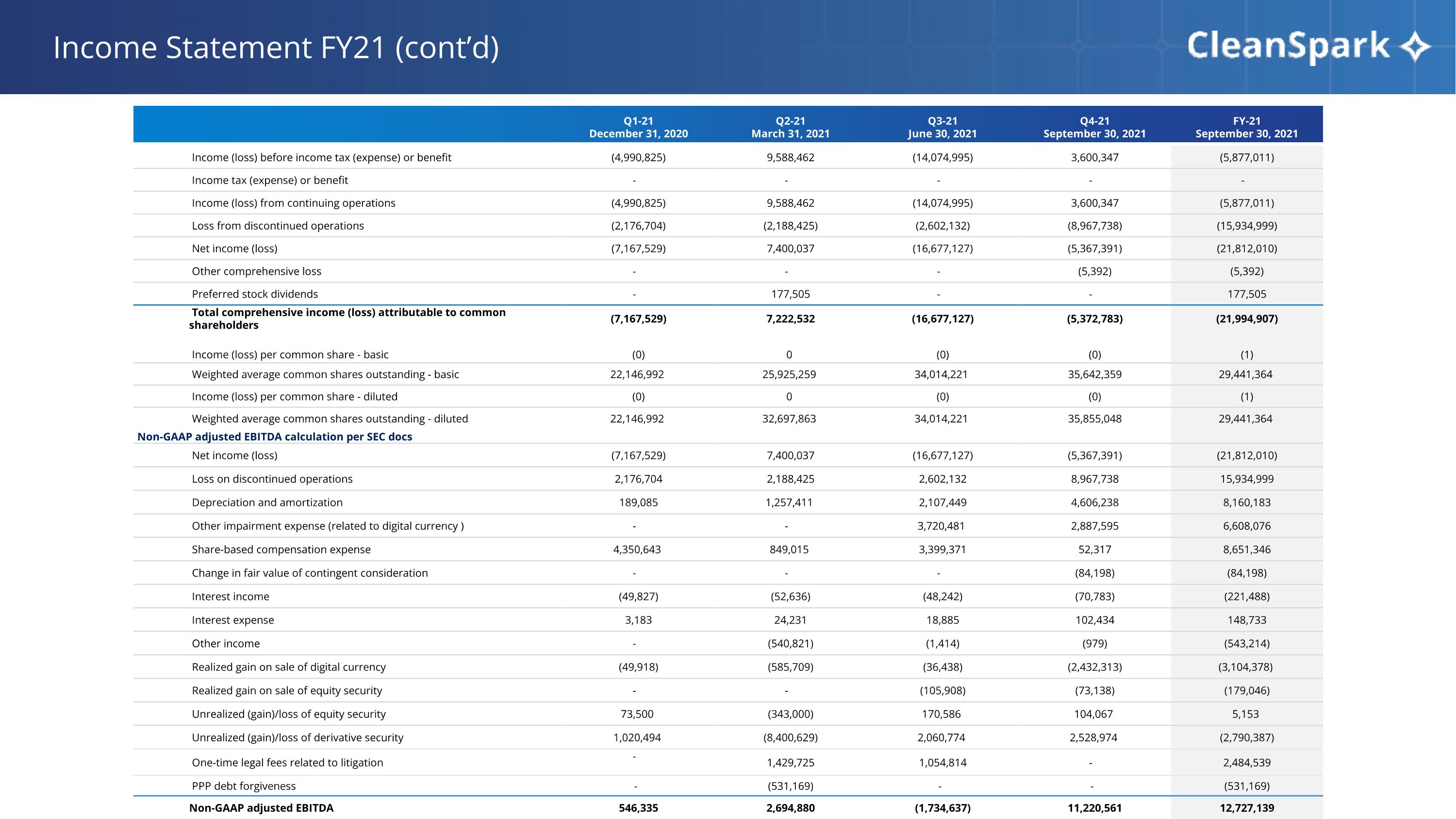This screenshot has width=1456, height=819.
Task: Click the Loss from discontinued operations row label
Action: [278, 226]
